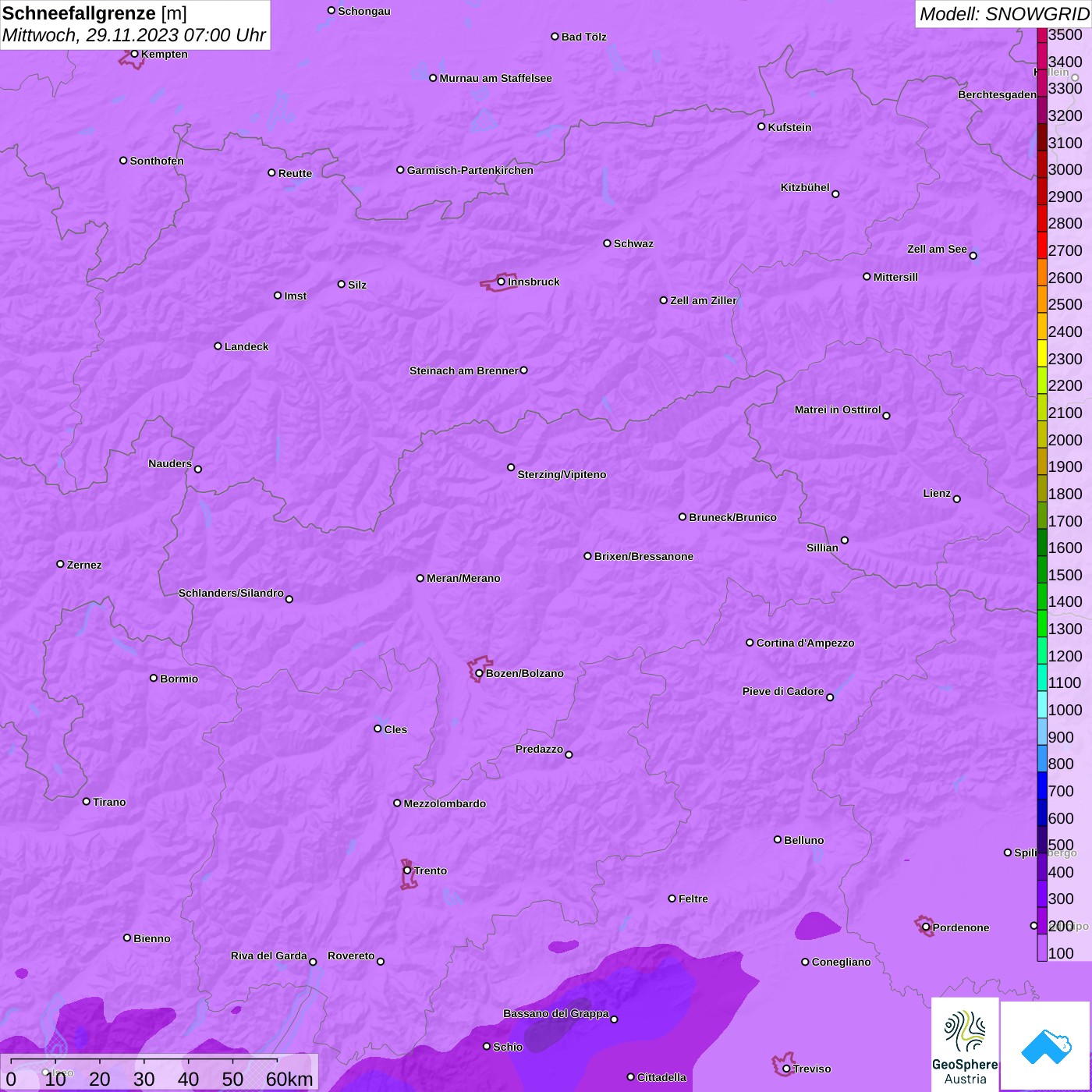Click the Silz label
This screenshot has width=1092, height=1092.
[357, 285]
